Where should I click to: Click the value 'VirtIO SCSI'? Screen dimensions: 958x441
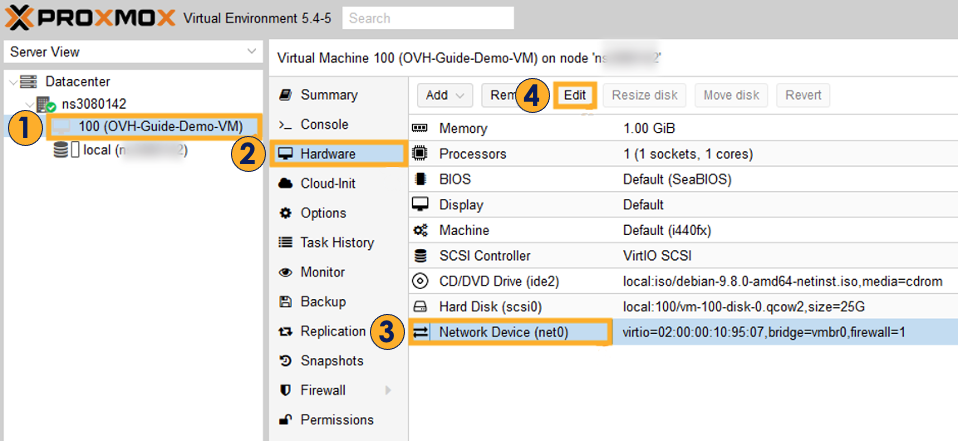click(x=657, y=256)
